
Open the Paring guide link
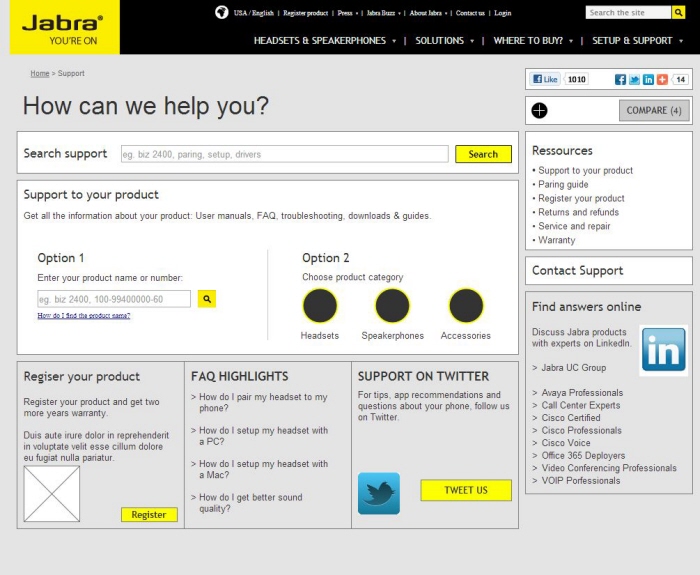[x=563, y=184]
